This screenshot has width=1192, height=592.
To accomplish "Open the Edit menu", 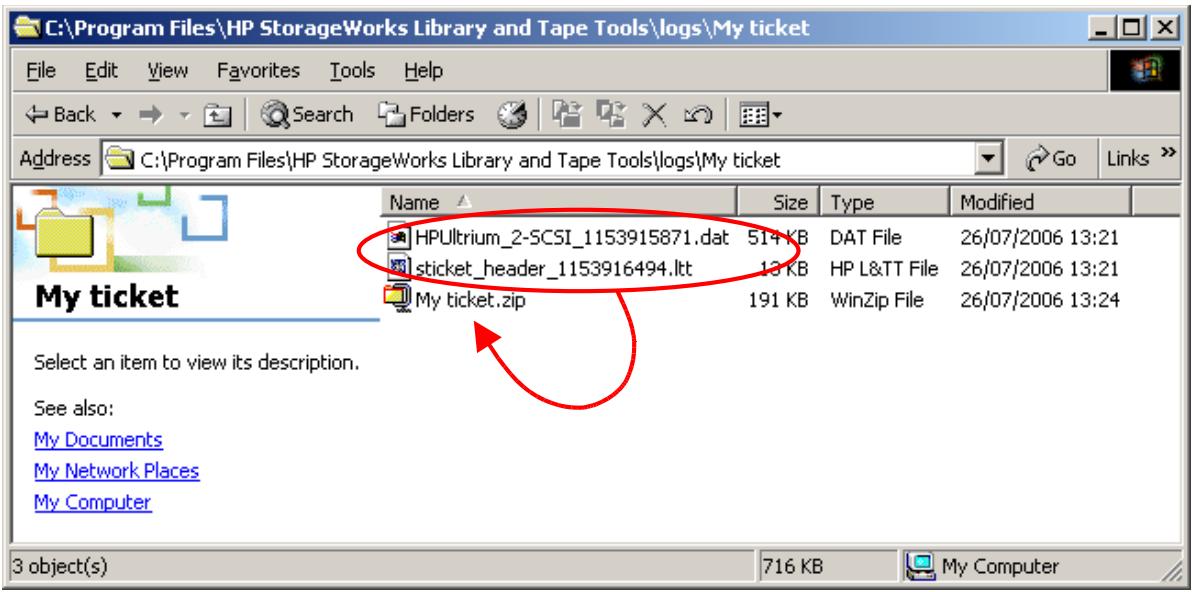I will [x=101, y=71].
